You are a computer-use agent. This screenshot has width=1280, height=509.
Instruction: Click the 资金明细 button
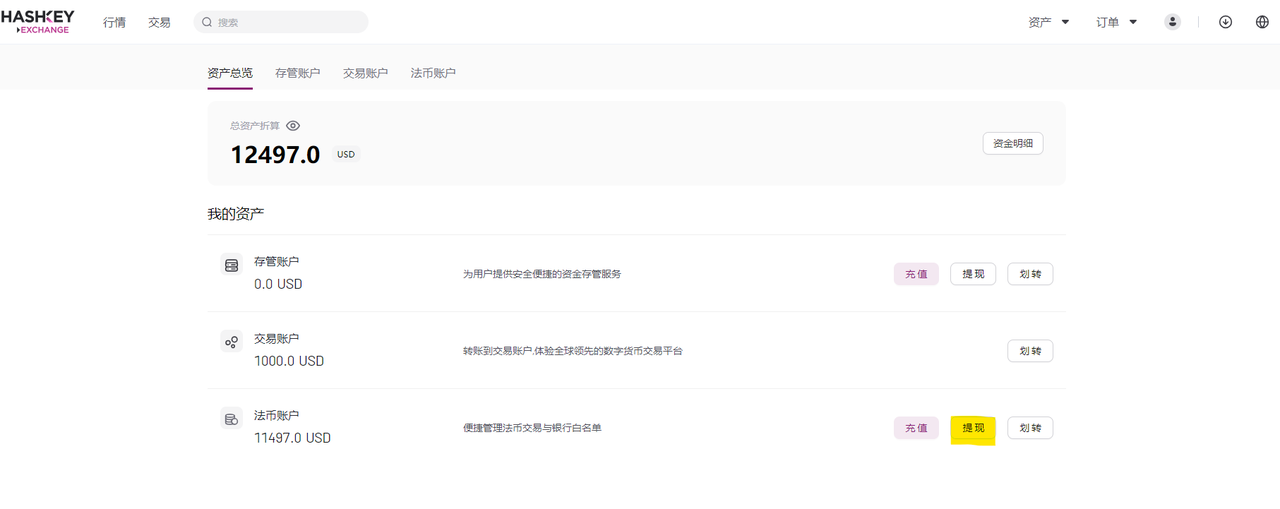coord(1013,144)
